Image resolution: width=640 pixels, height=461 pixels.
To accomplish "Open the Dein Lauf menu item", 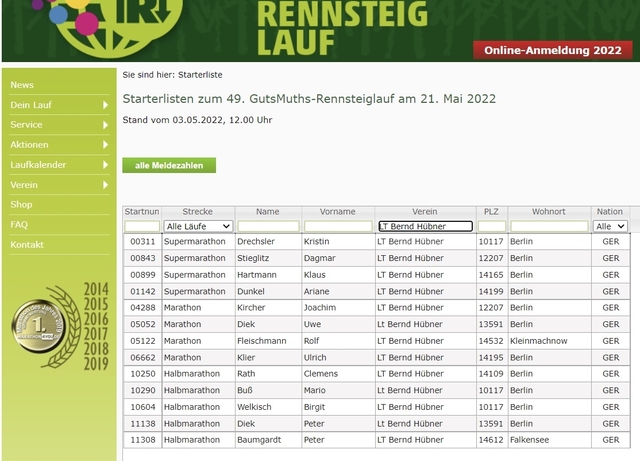I will point(31,105).
